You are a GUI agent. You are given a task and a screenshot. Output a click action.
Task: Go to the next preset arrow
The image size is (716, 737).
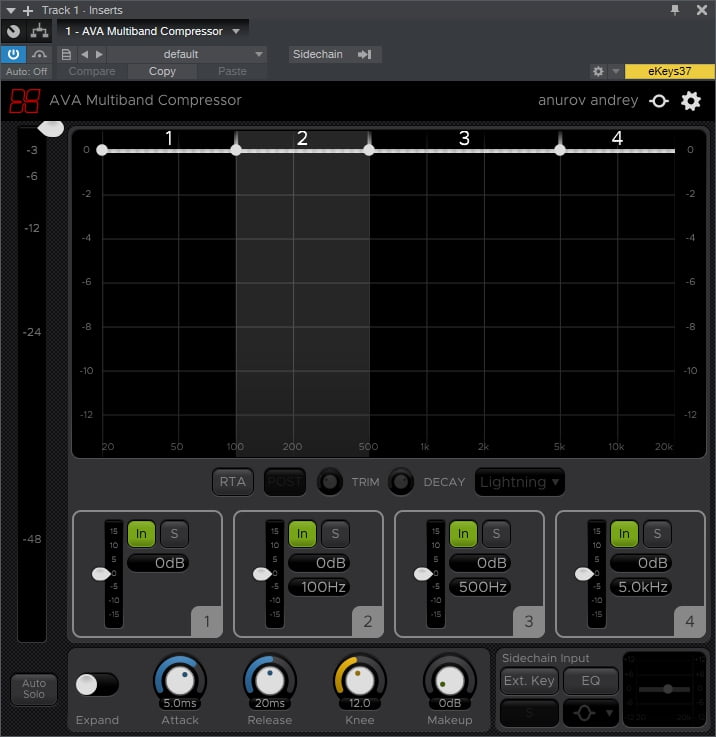(98, 54)
